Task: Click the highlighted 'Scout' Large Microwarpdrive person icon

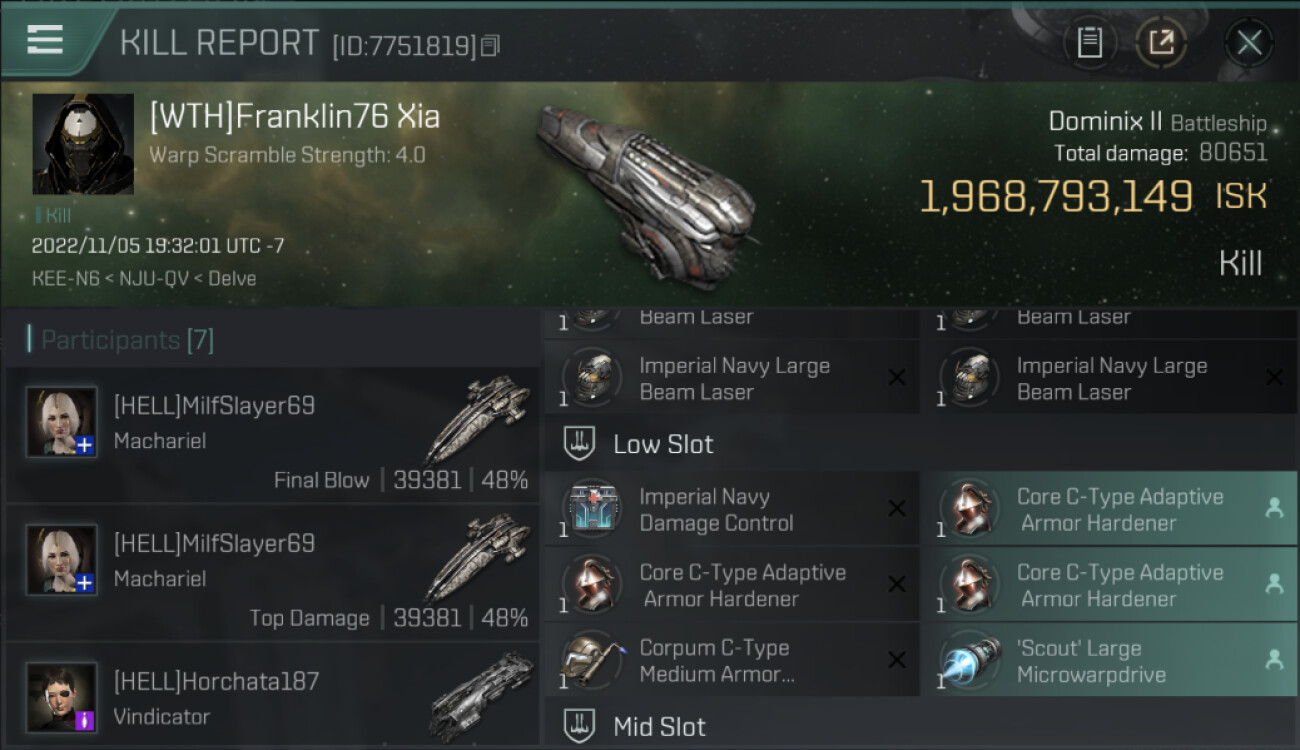Action: (x=1274, y=660)
